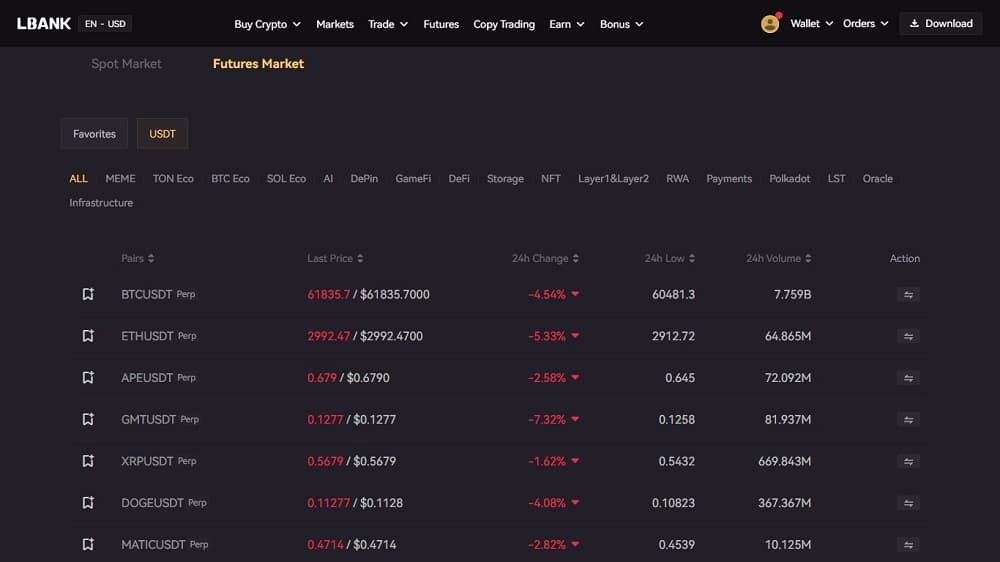Click the 669.843M volume value
1000x562 pixels.
tap(784, 461)
